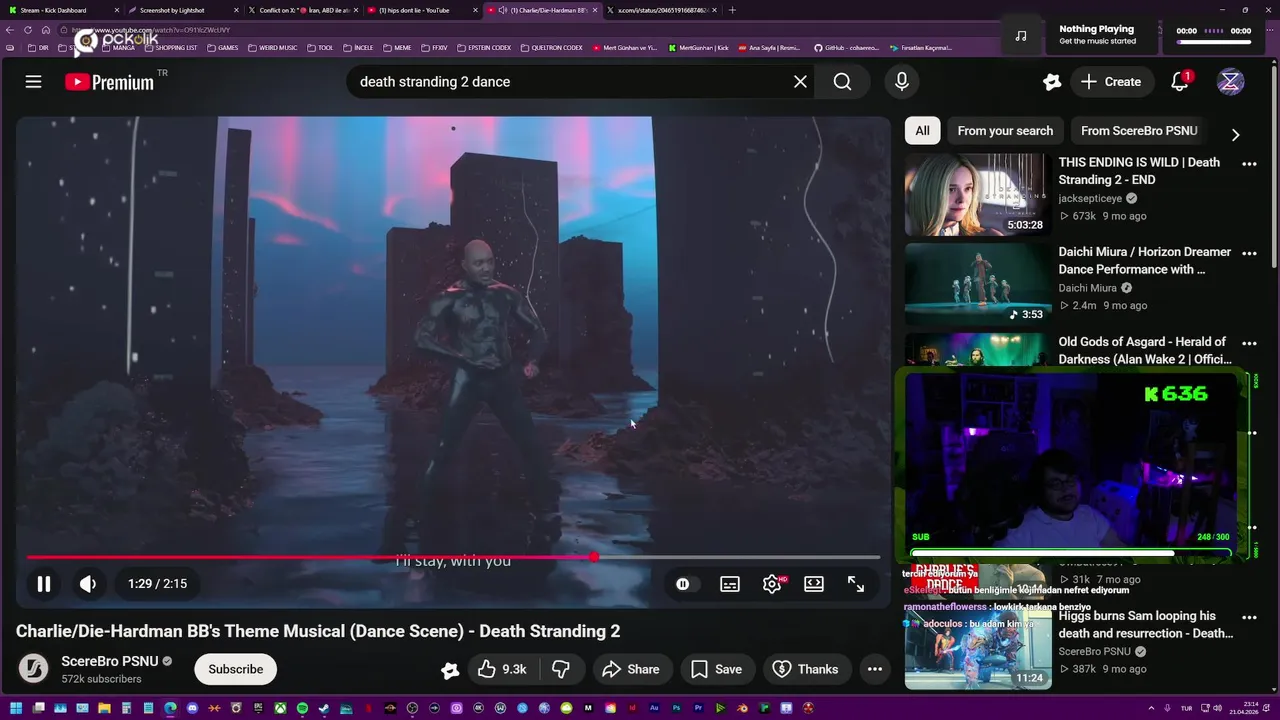Open Old Gods of Asgard video title

coord(1145,350)
